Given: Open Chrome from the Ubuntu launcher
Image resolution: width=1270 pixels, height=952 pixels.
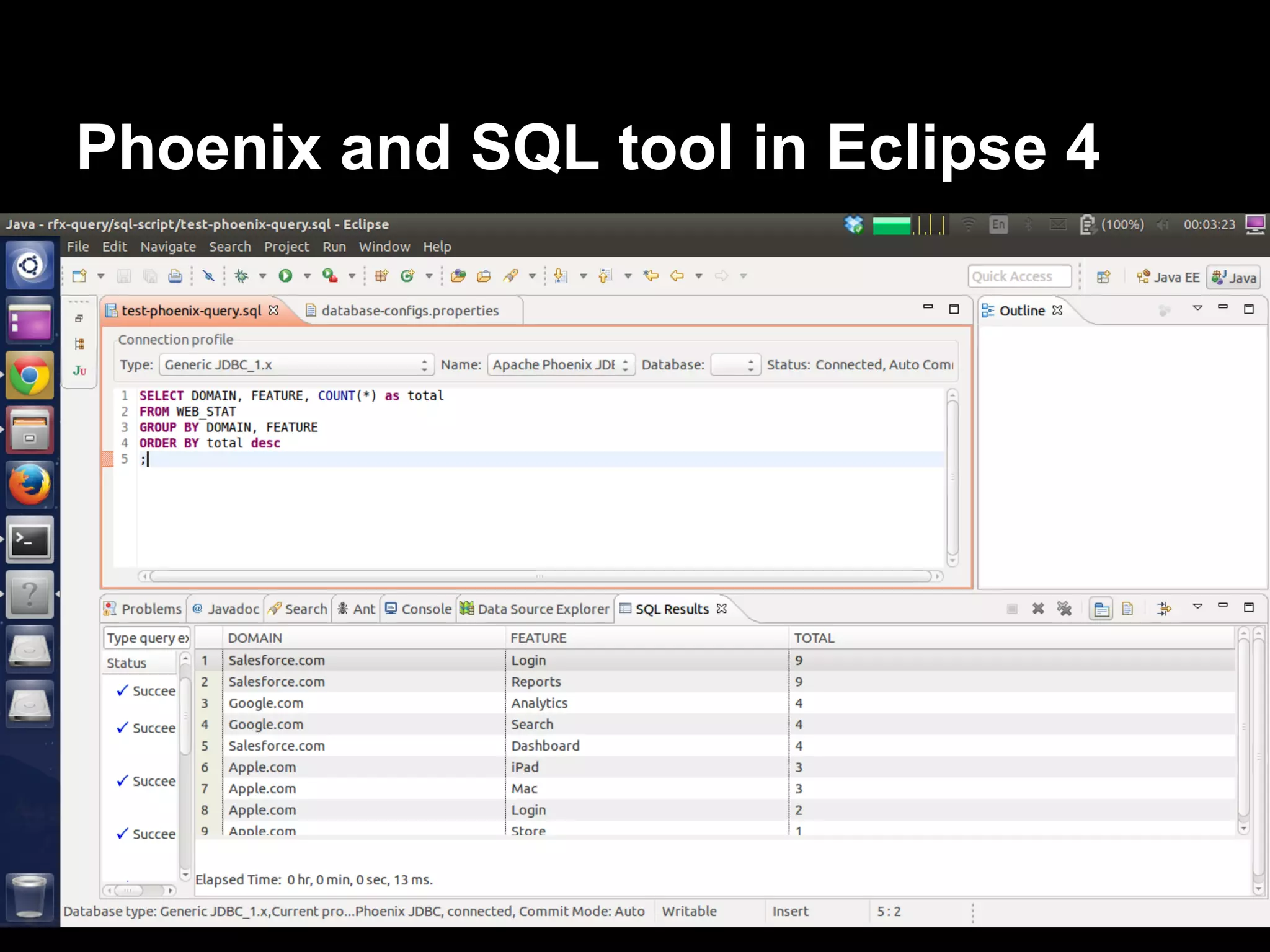Looking at the screenshot, I should (29, 375).
